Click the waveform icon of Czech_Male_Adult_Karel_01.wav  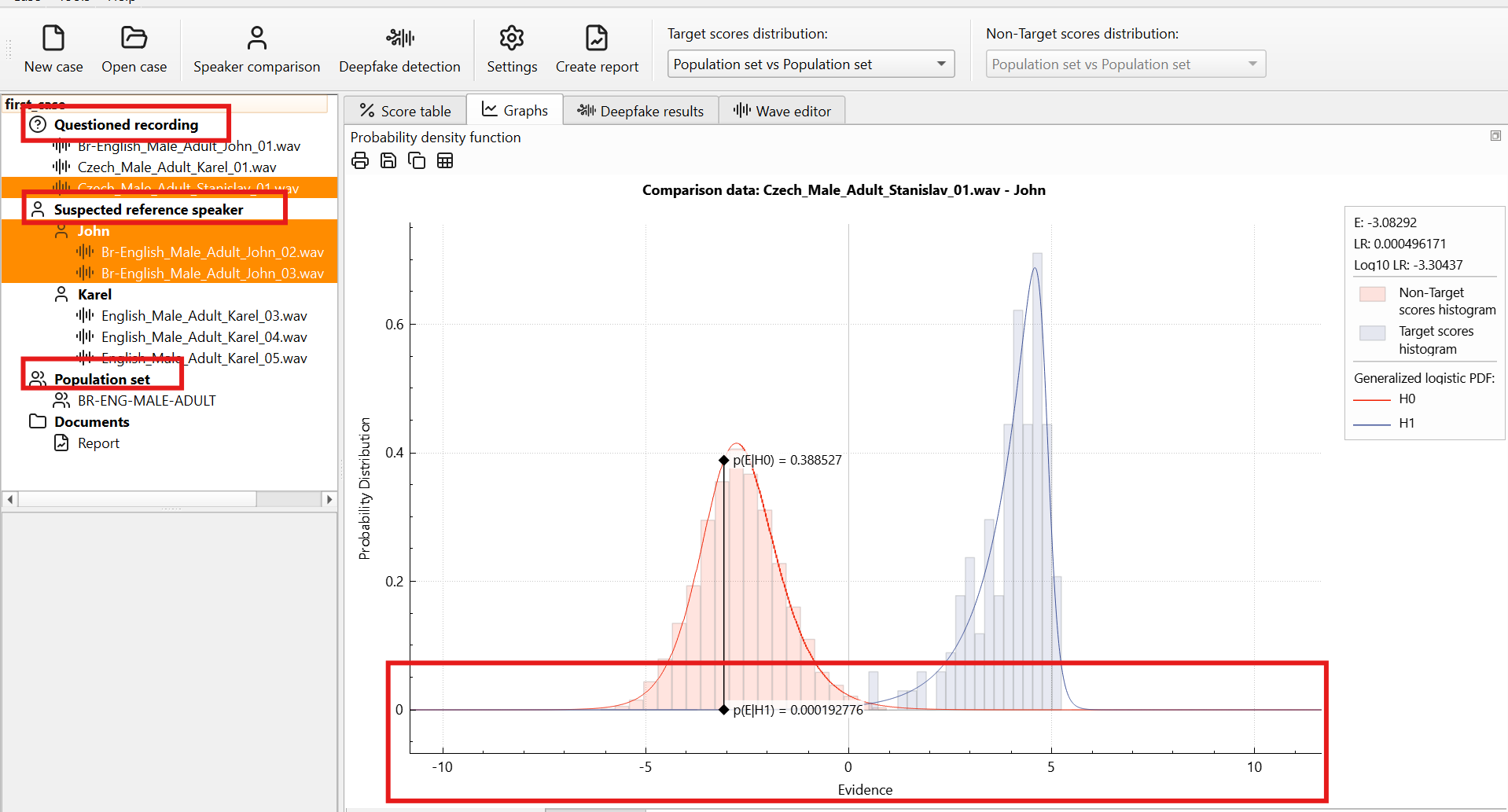coord(61,167)
